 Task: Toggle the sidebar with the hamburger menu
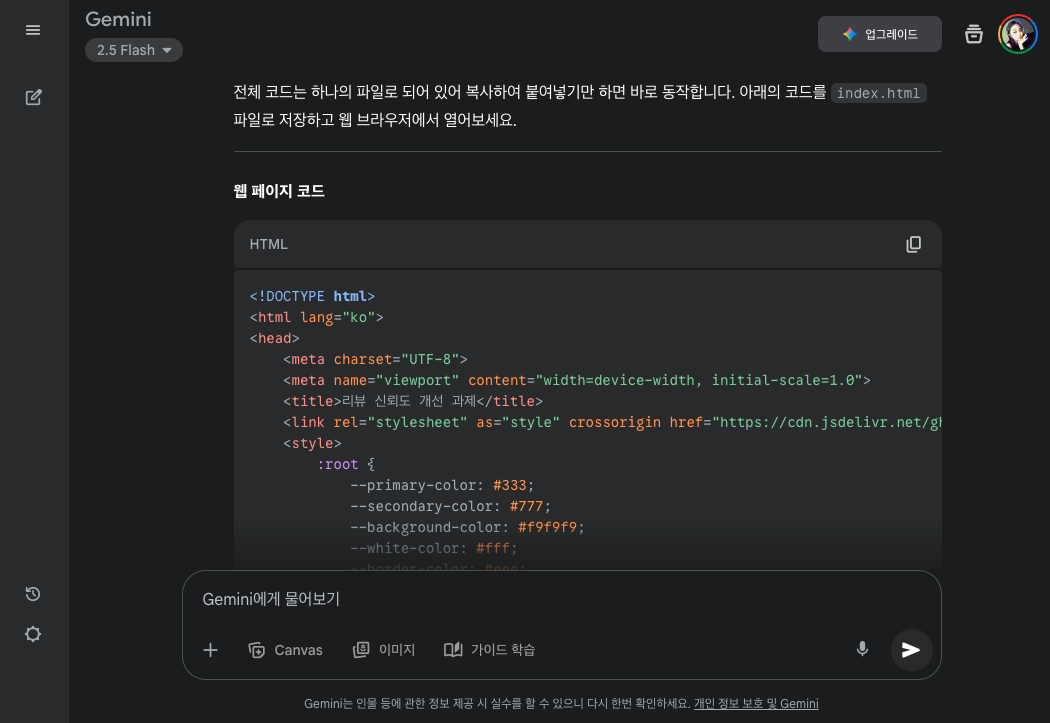(x=33, y=30)
